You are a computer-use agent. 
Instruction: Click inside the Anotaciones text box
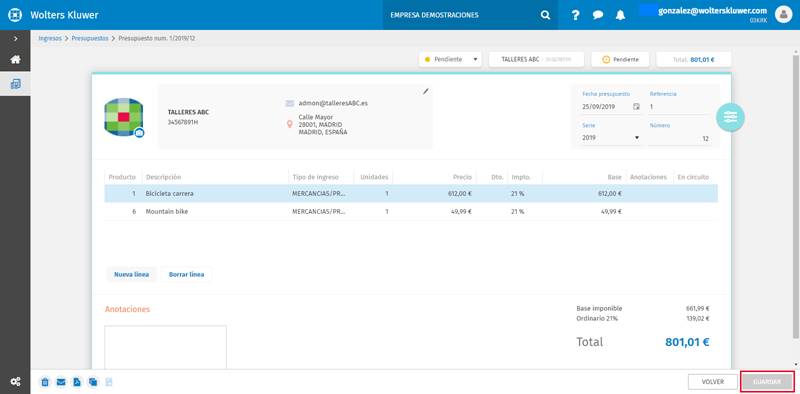(165, 348)
